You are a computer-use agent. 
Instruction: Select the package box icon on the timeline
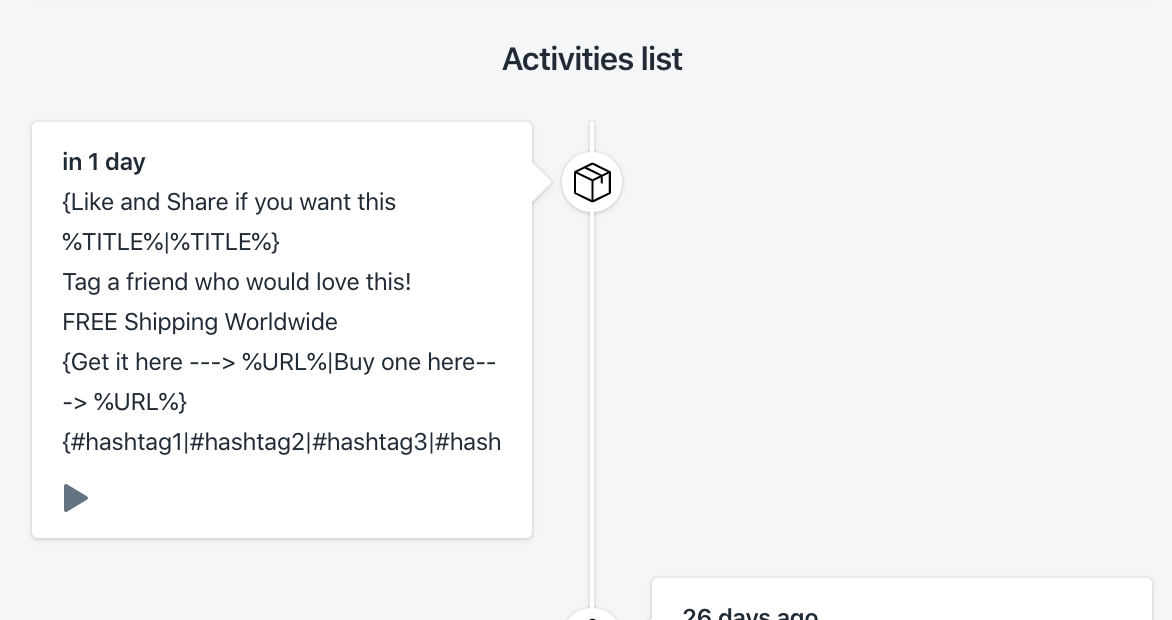tap(592, 182)
